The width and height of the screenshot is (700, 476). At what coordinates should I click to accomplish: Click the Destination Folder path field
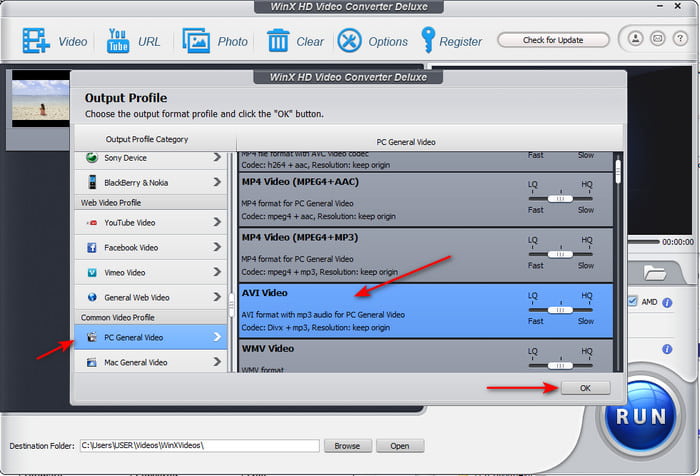tap(200, 446)
